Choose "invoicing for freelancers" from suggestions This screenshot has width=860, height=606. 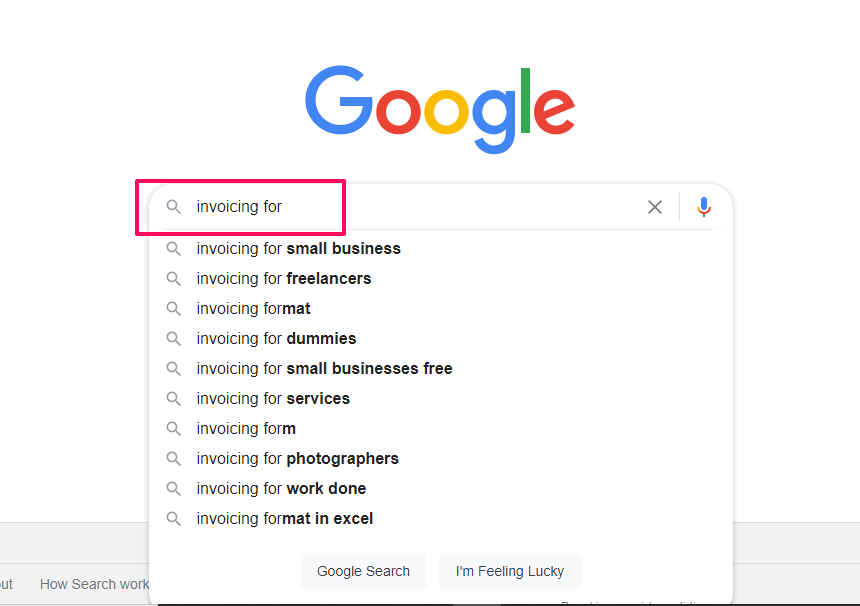pos(283,279)
